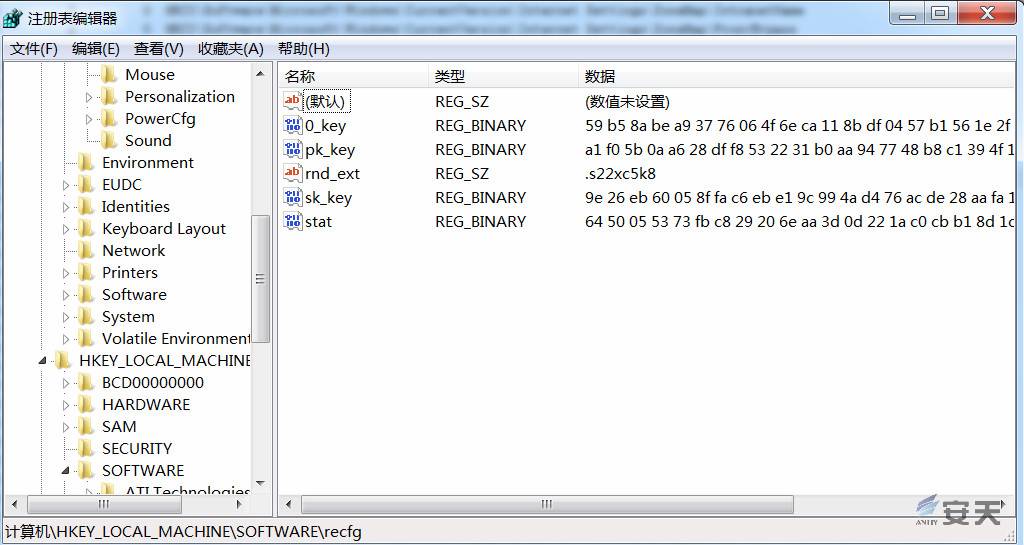Click the string icon of (默认) value

[293, 101]
